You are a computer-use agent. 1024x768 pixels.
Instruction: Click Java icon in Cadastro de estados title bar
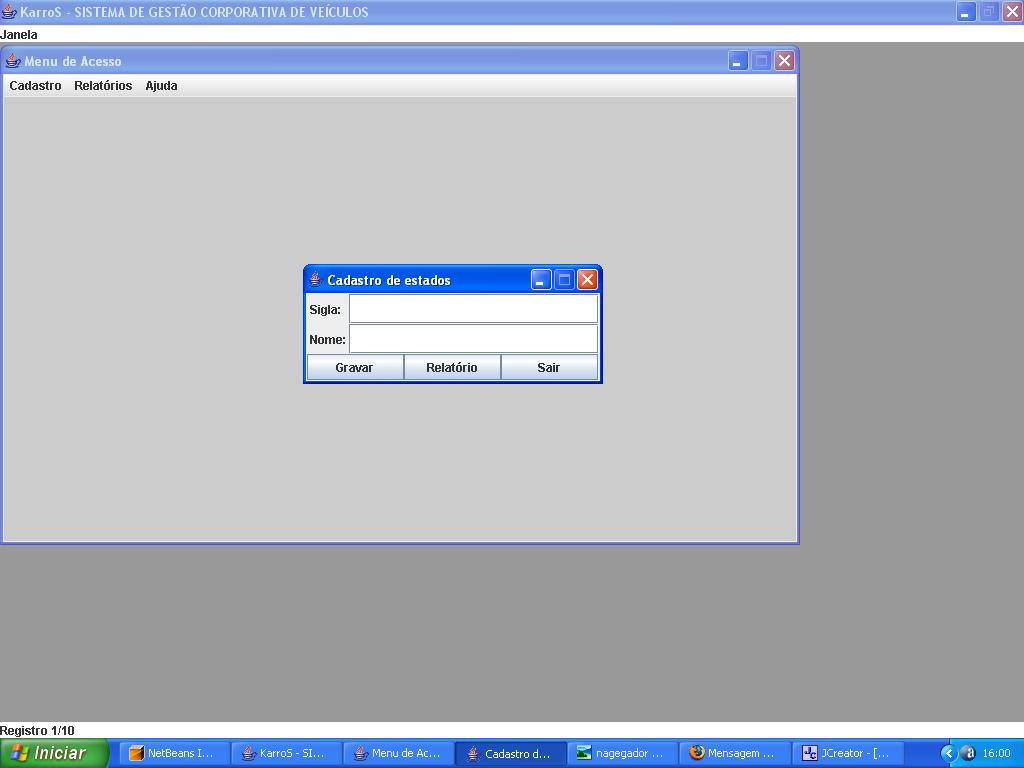coord(315,280)
